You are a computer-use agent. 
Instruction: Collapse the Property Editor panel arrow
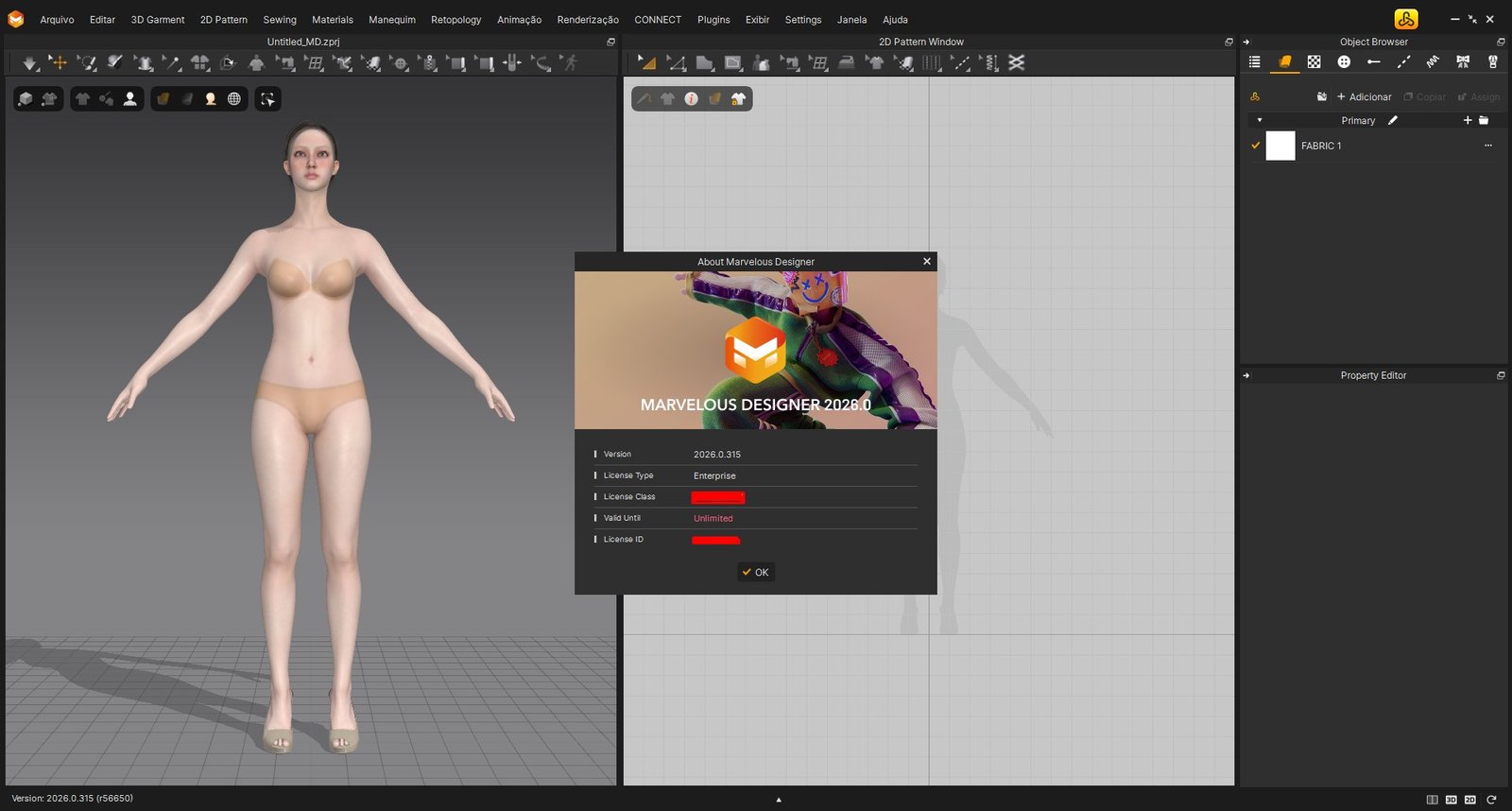[x=1246, y=375]
